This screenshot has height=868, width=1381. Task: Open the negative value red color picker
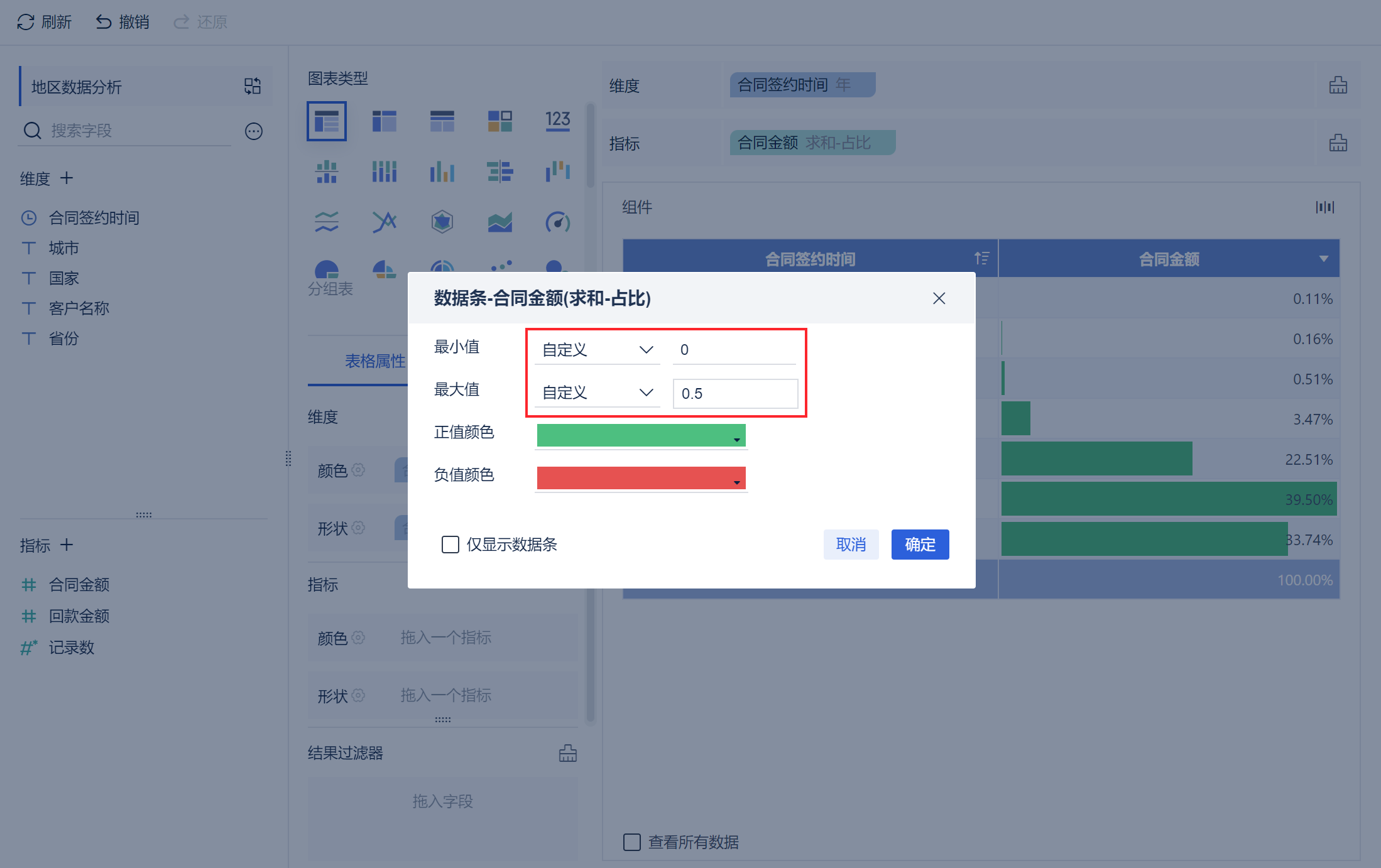[x=641, y=478]
